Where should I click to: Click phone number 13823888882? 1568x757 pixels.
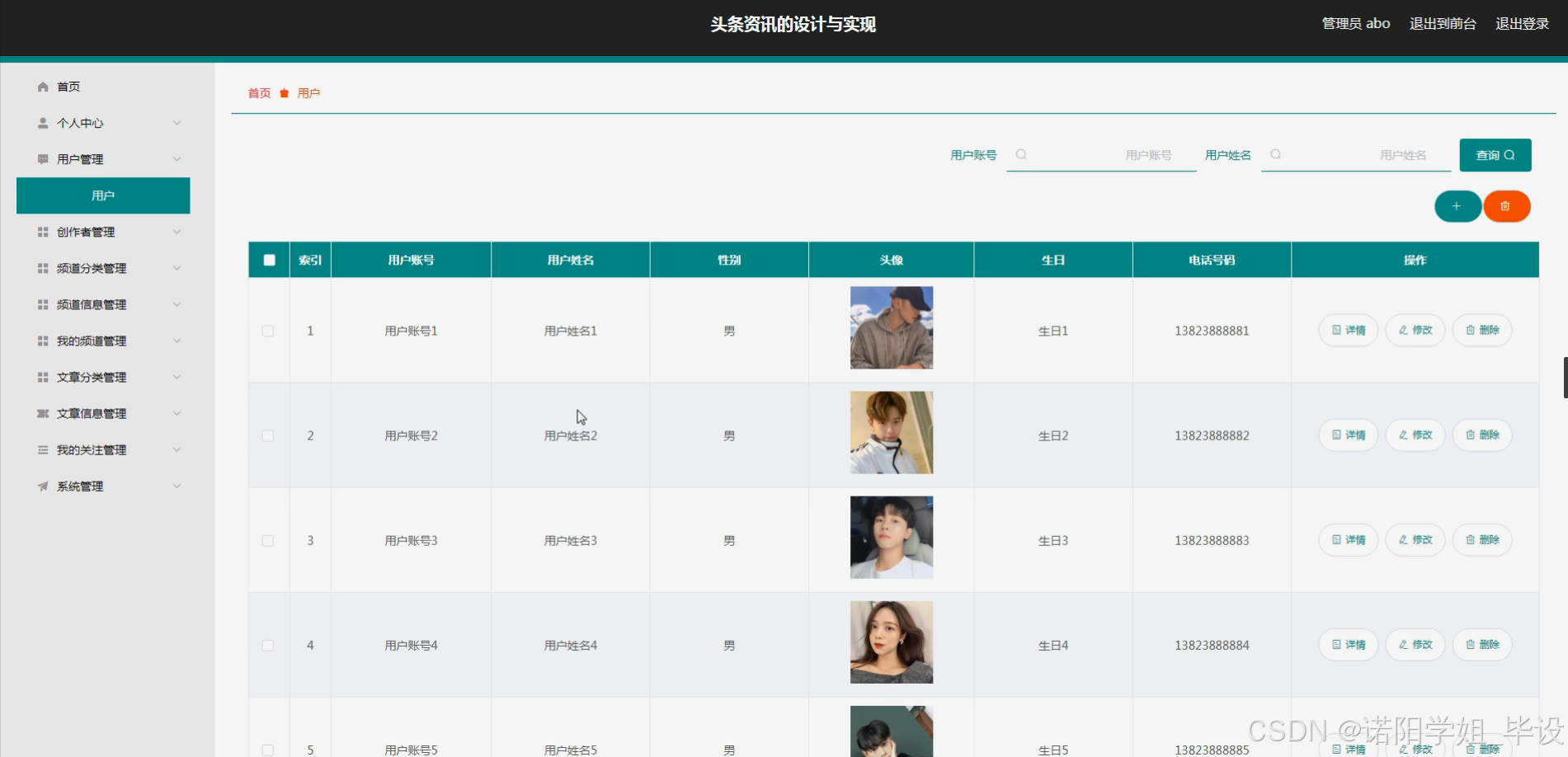tap(1212, 435)
